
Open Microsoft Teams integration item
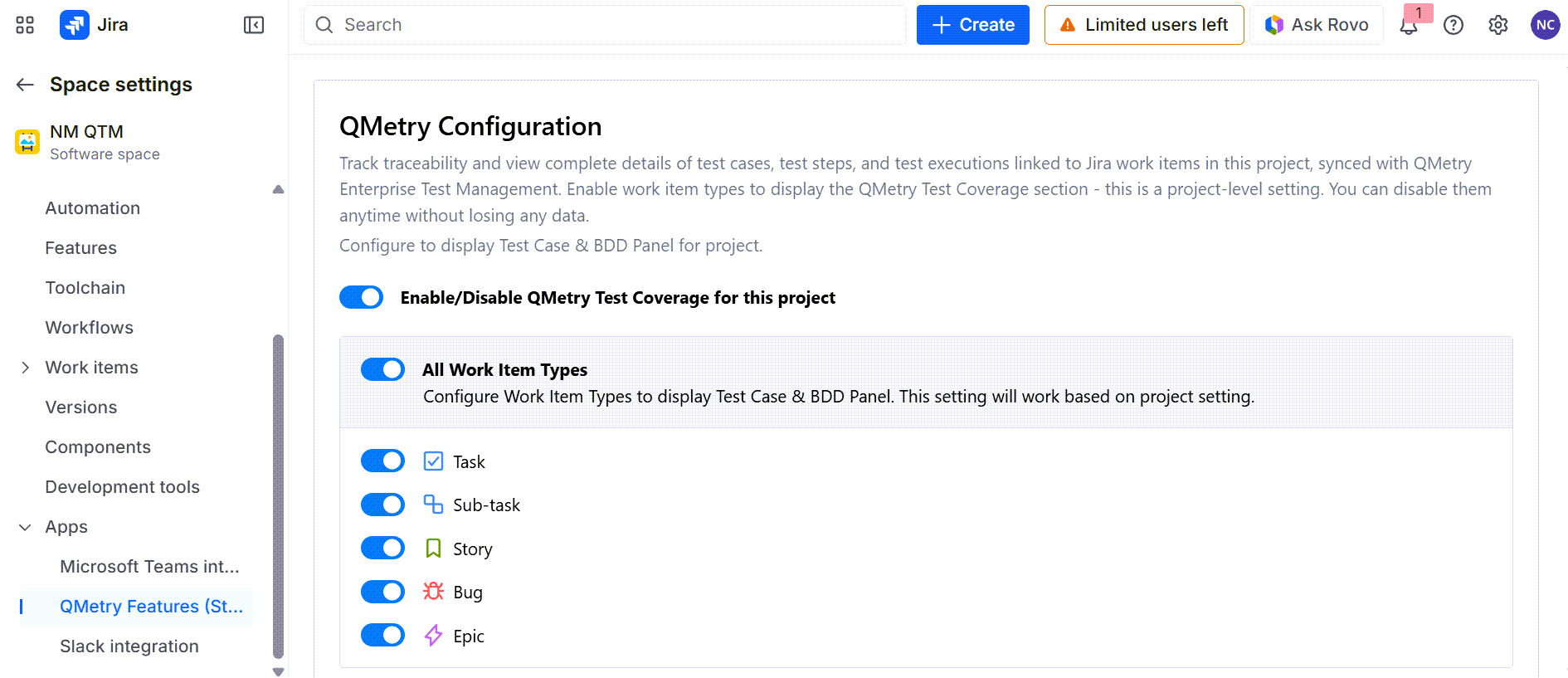[x=149, y=567]
